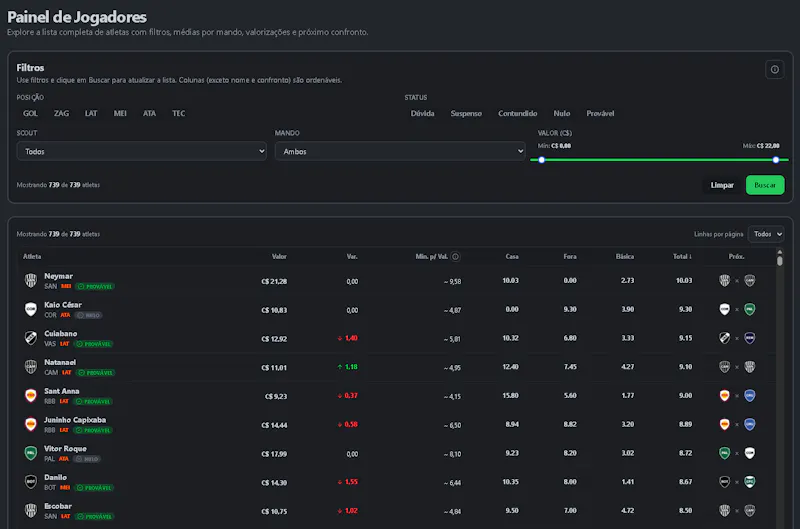
Task: Click the info icon beside Mín. p/ Val.
Action: [456, 257]
